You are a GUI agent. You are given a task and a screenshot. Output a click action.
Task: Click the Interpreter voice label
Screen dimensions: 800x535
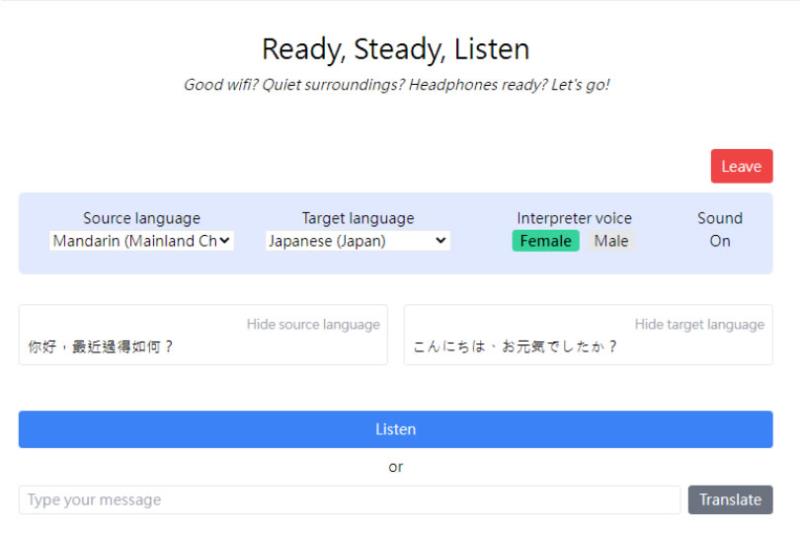coord(574,218)
